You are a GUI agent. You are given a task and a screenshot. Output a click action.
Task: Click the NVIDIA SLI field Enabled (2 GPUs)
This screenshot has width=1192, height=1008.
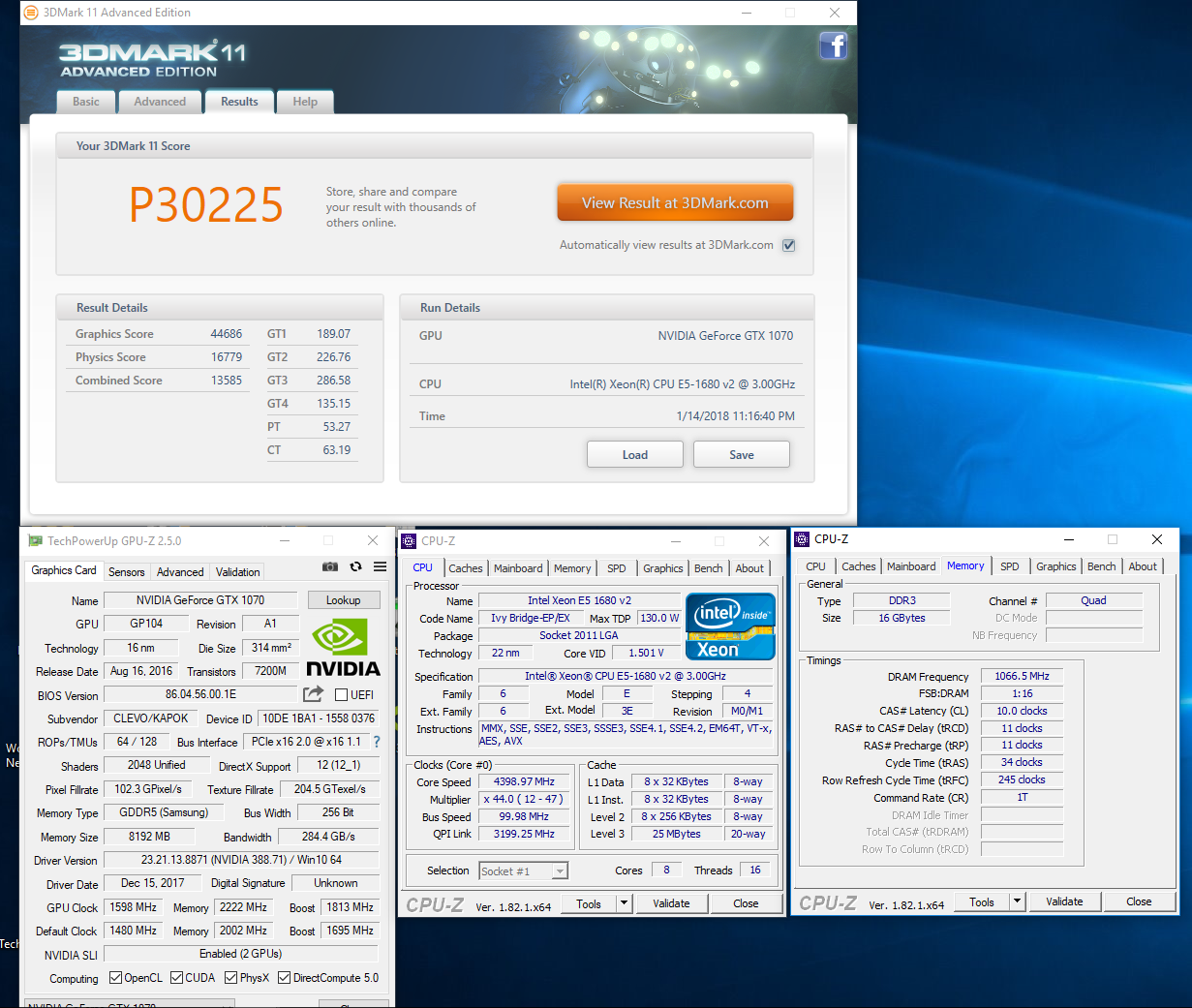(241, 954)
